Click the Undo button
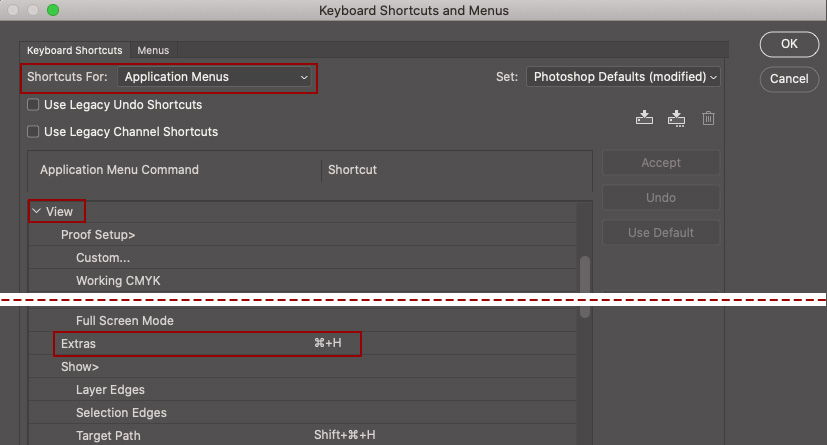This screenshot has width=827, height=445. [661, 198]
